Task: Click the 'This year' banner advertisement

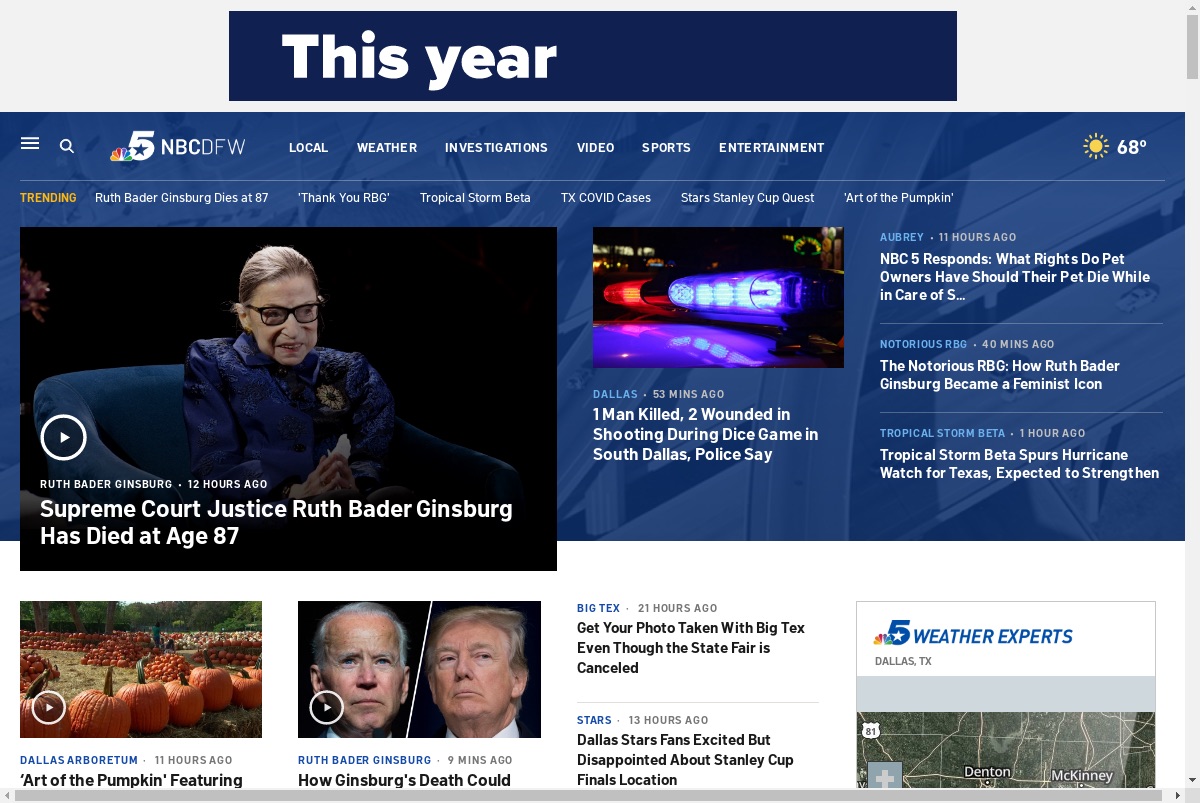Action: 593,56
